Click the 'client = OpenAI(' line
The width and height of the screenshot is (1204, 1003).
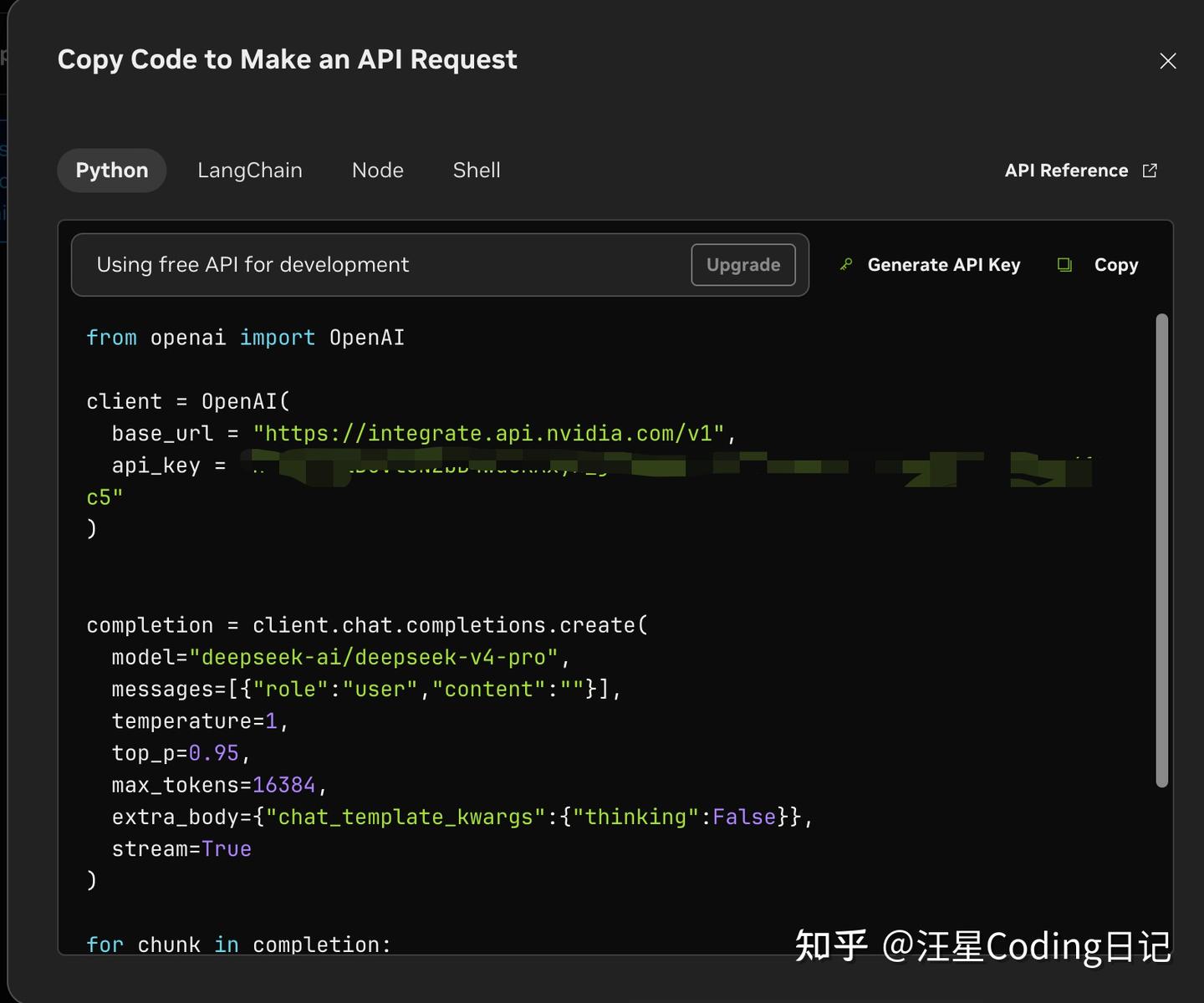click(x=188, y=402)
